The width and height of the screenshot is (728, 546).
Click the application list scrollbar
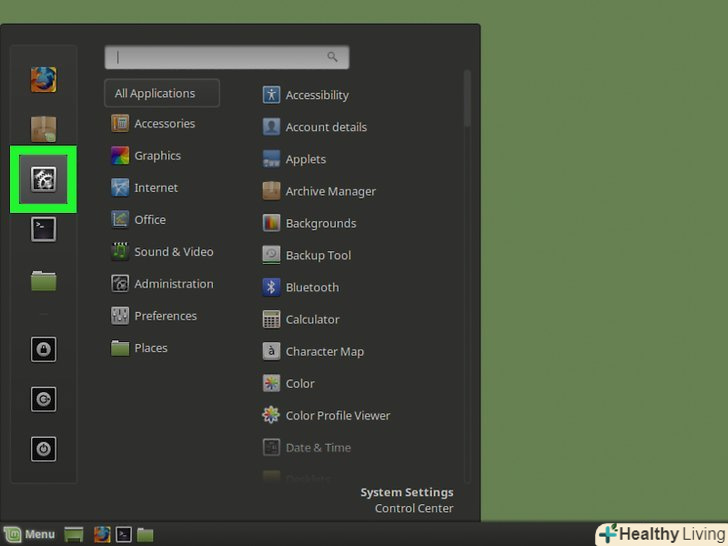point(467,100)
